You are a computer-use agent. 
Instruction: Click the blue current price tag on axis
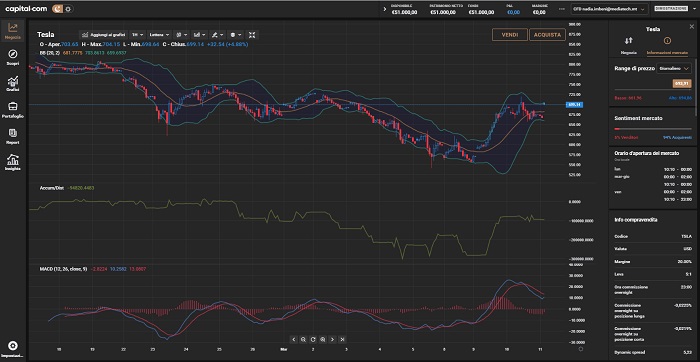[575, 104]
